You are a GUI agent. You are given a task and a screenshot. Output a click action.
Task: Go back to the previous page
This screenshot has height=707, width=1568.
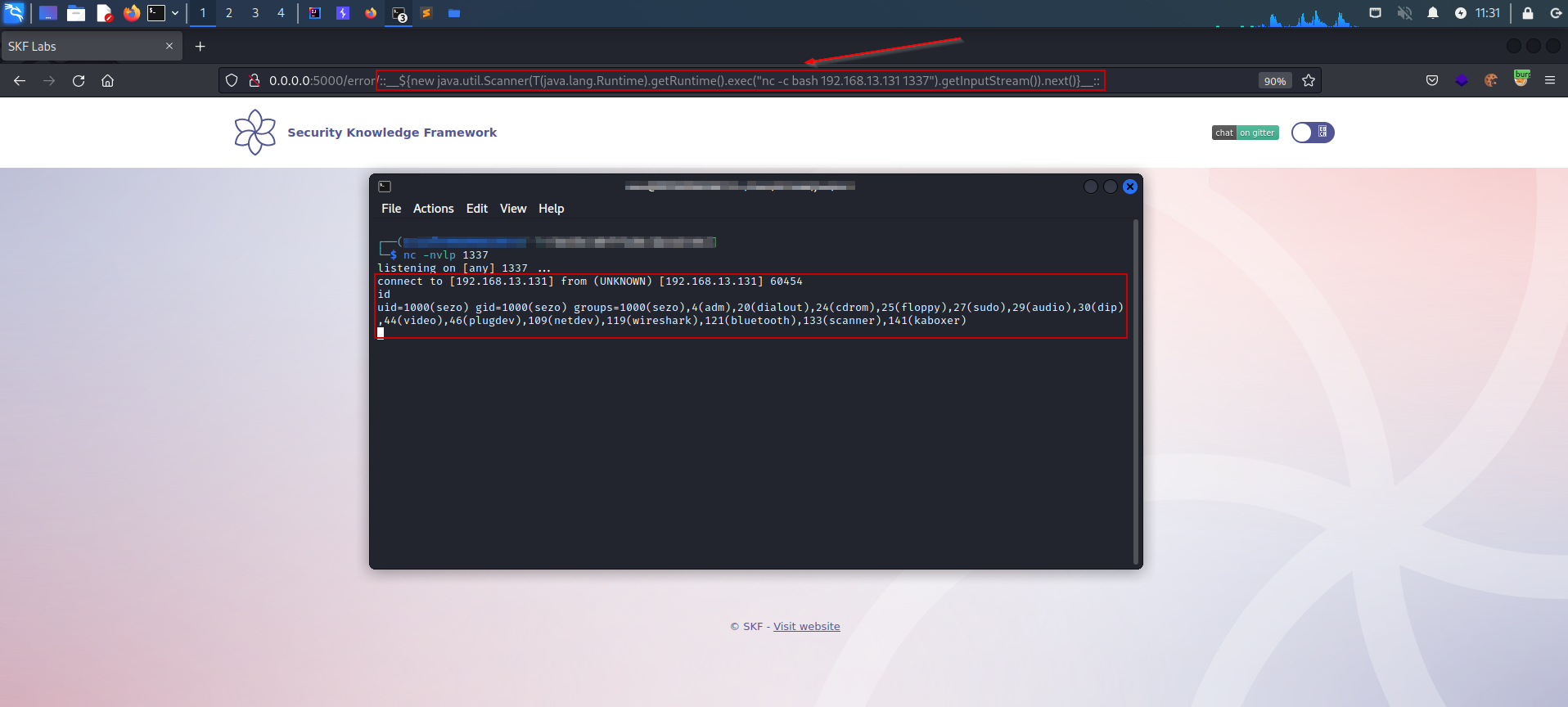coord(20,81)
